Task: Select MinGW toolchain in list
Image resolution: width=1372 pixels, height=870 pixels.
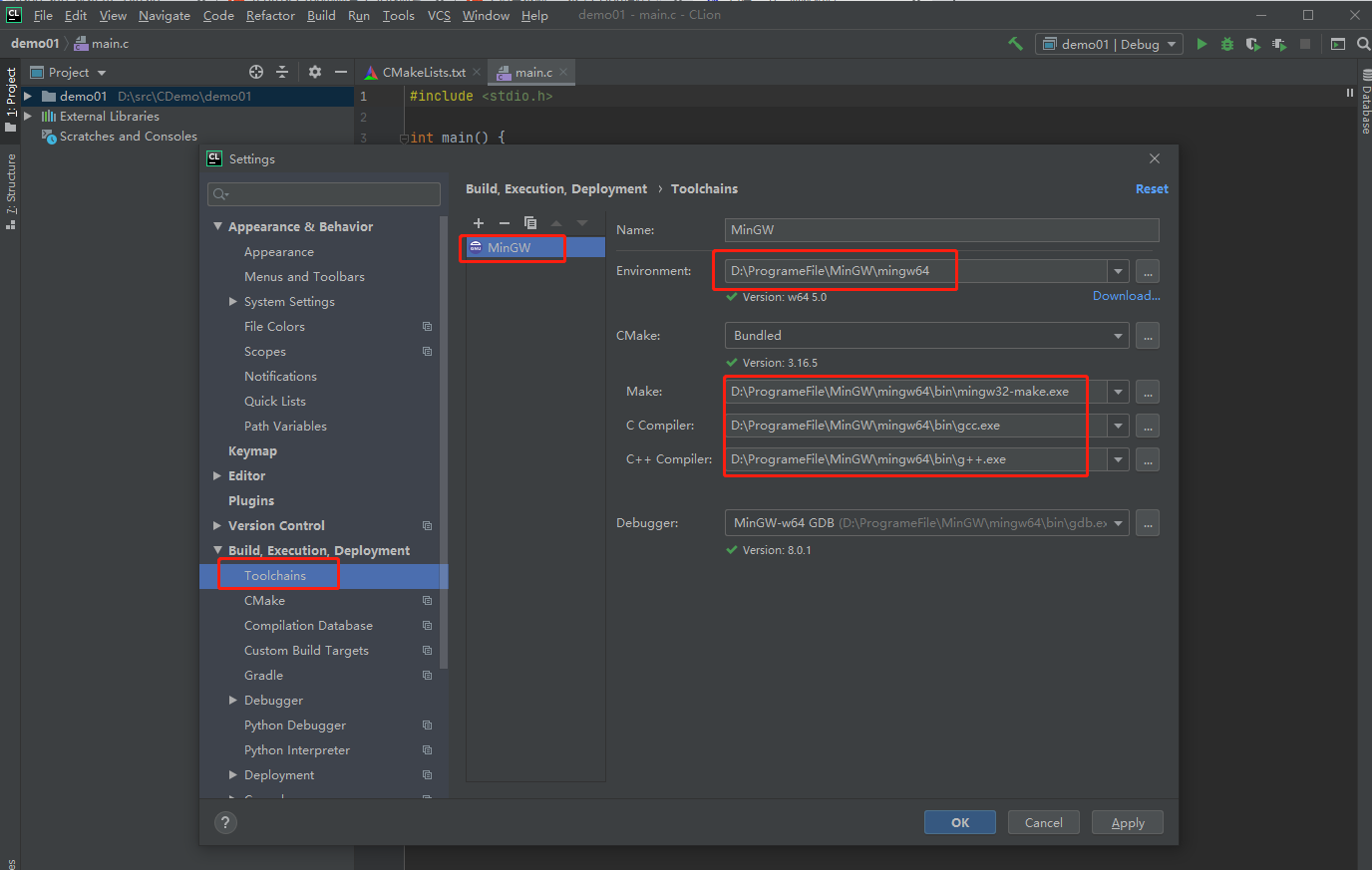Action: point(535,247)
